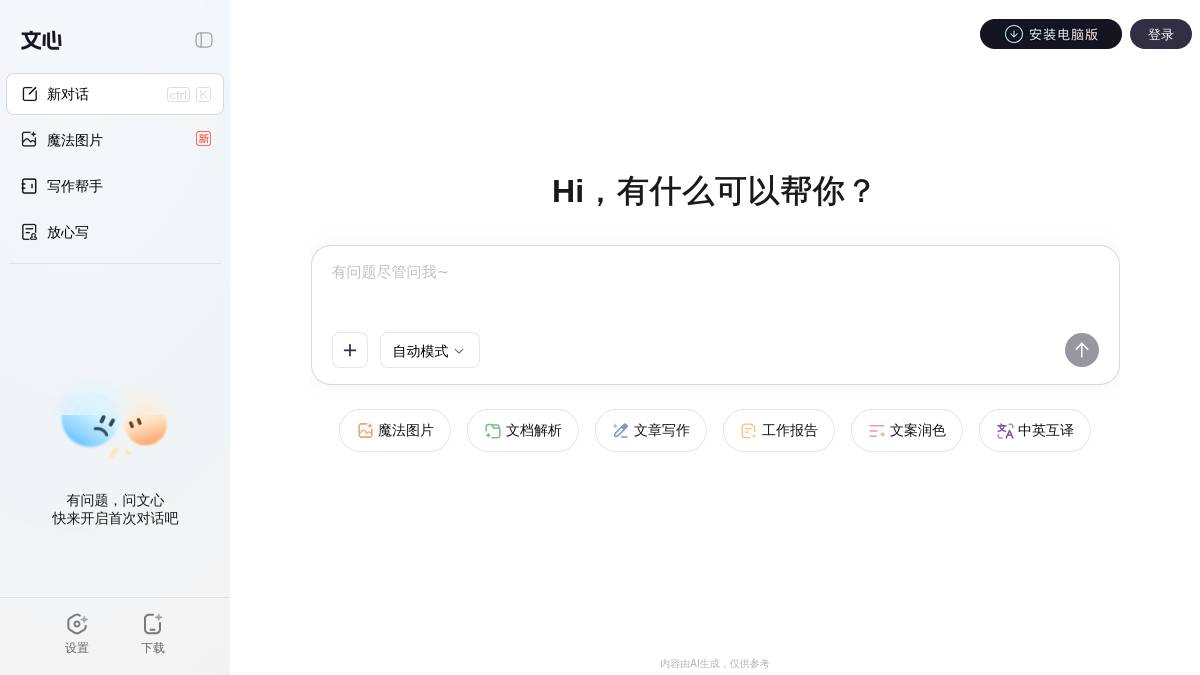Select the 新对话 icon in the sidebar
Screen dimensions: 1200x675
coord(30,94)
